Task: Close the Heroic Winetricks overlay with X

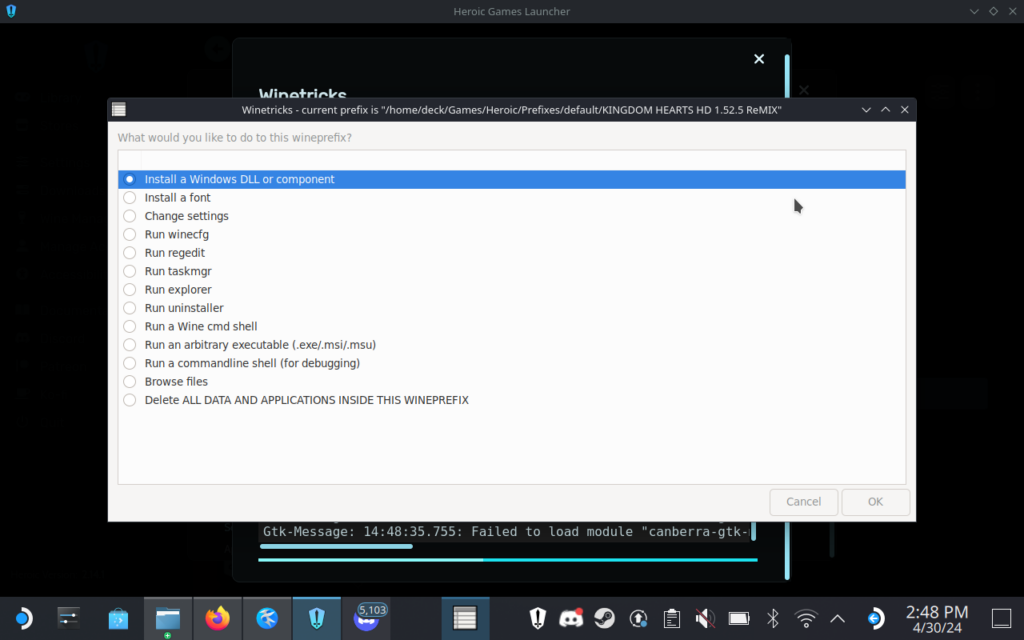Action: 759,59
